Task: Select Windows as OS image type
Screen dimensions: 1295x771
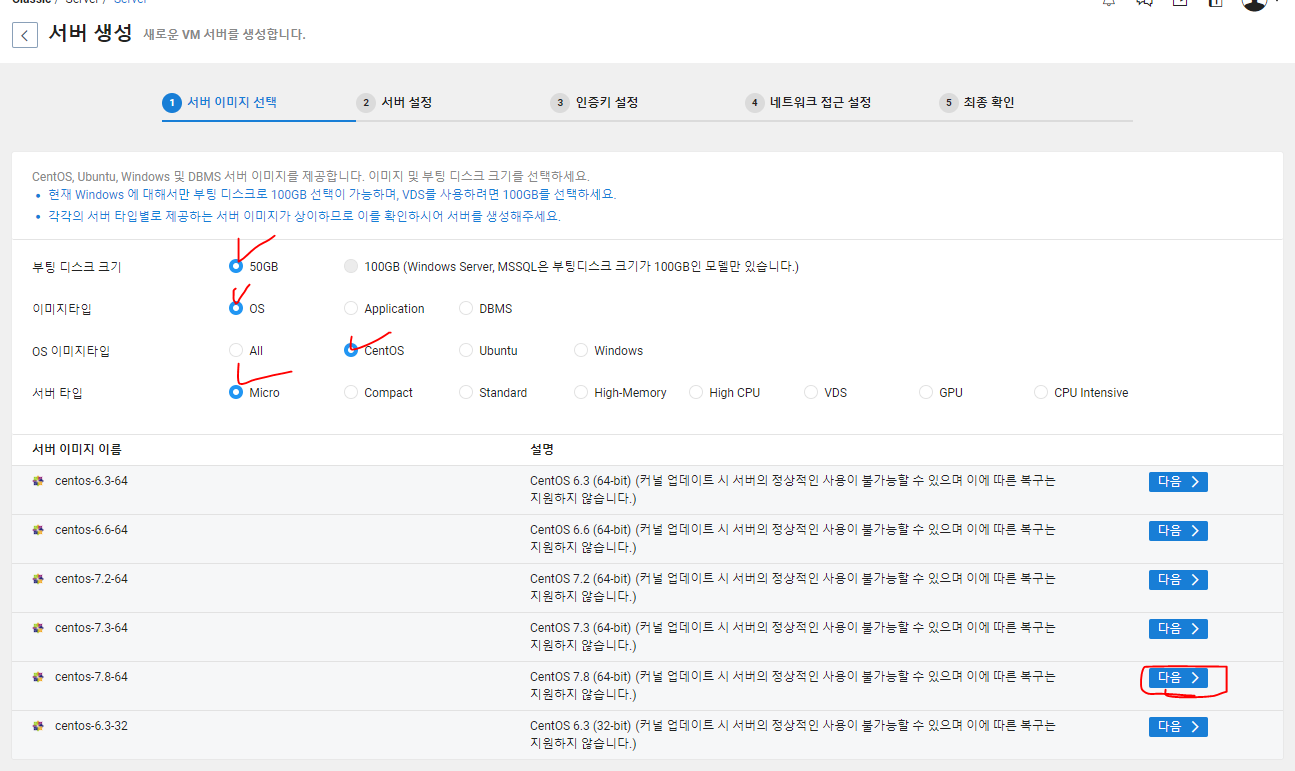Action: coord(580,350)
